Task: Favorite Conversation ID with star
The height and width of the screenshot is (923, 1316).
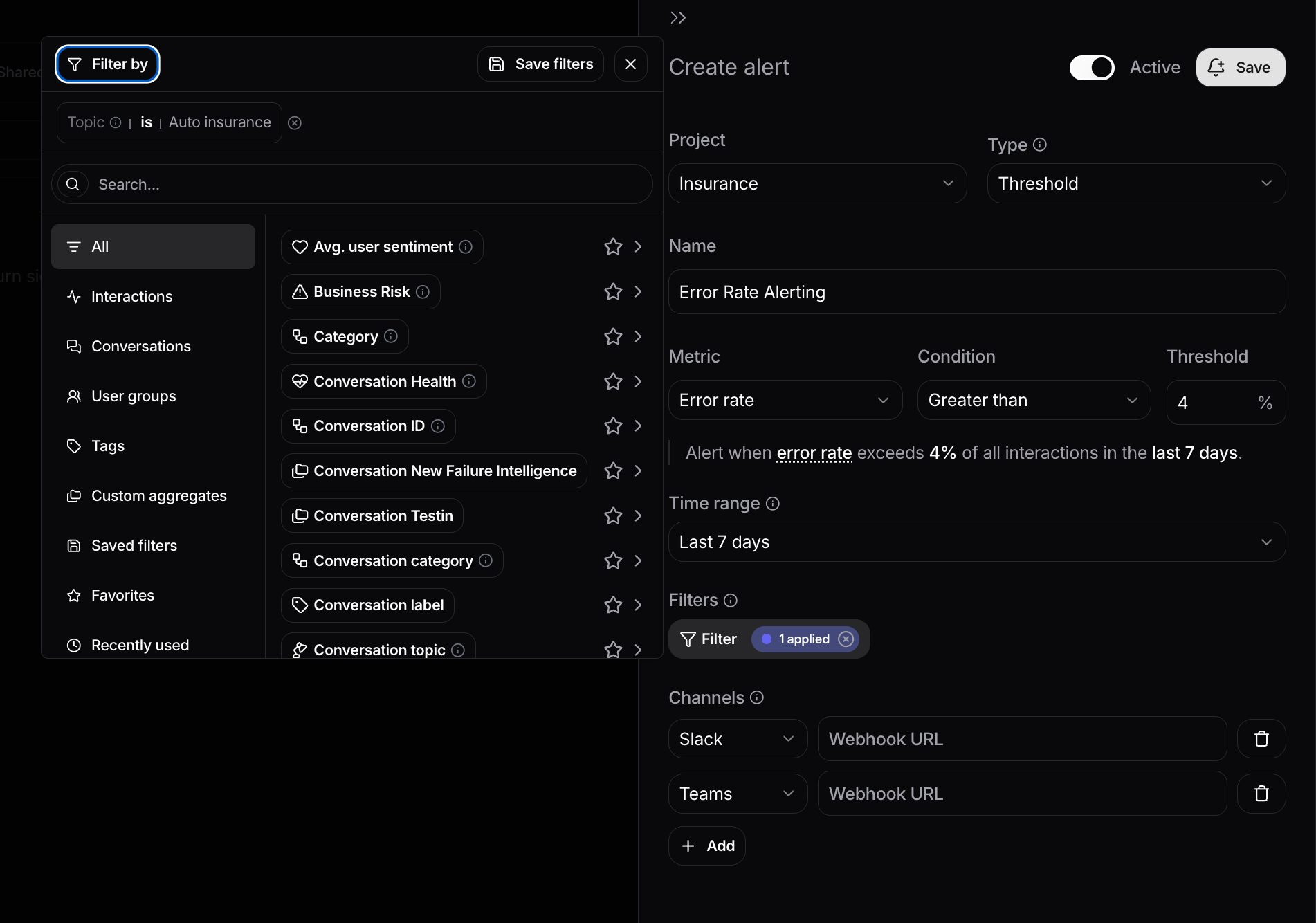Action: point(613,426)
